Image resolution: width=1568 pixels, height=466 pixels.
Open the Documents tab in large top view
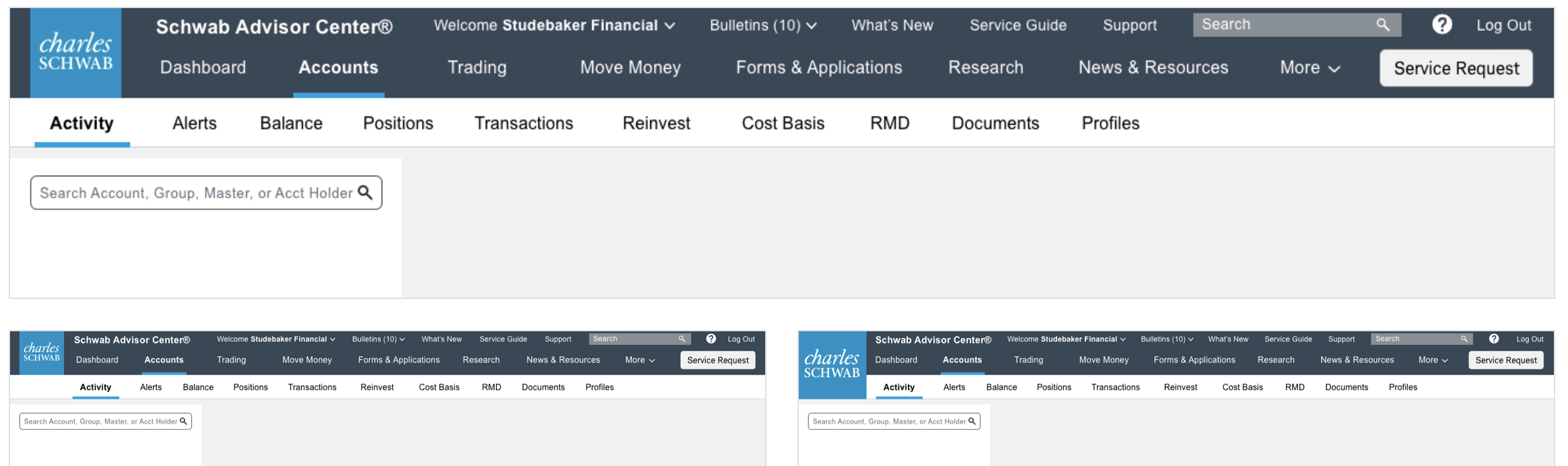[x=995, y=123]
